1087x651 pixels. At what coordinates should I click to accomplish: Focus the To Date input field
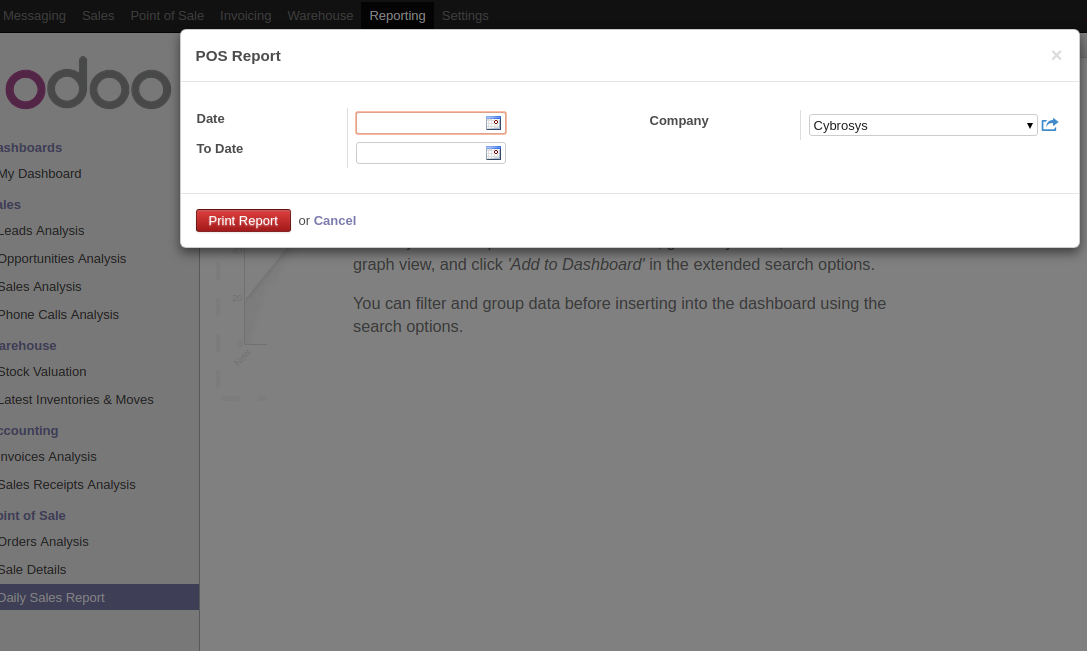coord(420,153)
